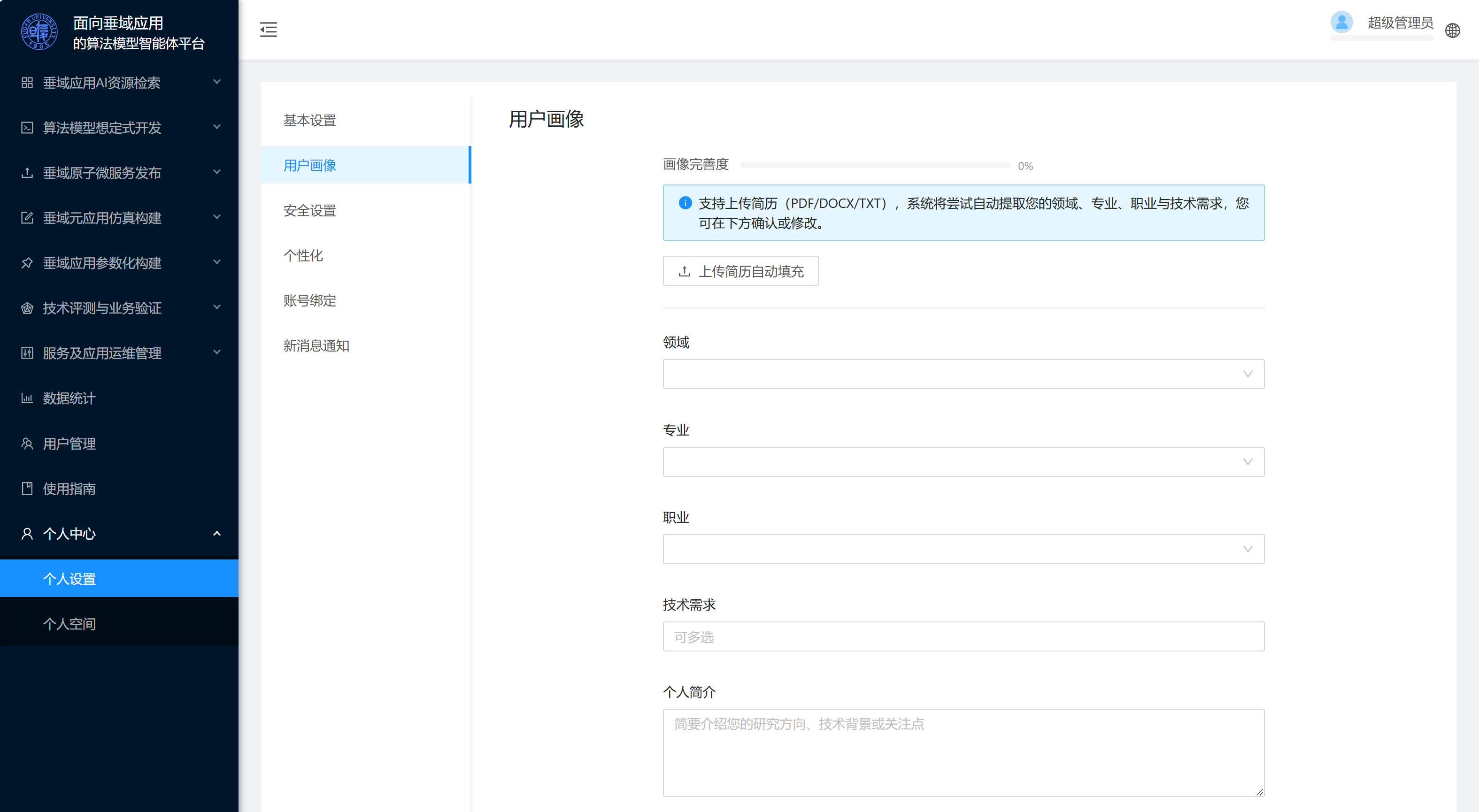Open 个人空间 in sidebar
The width and height of the screenshot is (1479, 812).
coord(119,624)
